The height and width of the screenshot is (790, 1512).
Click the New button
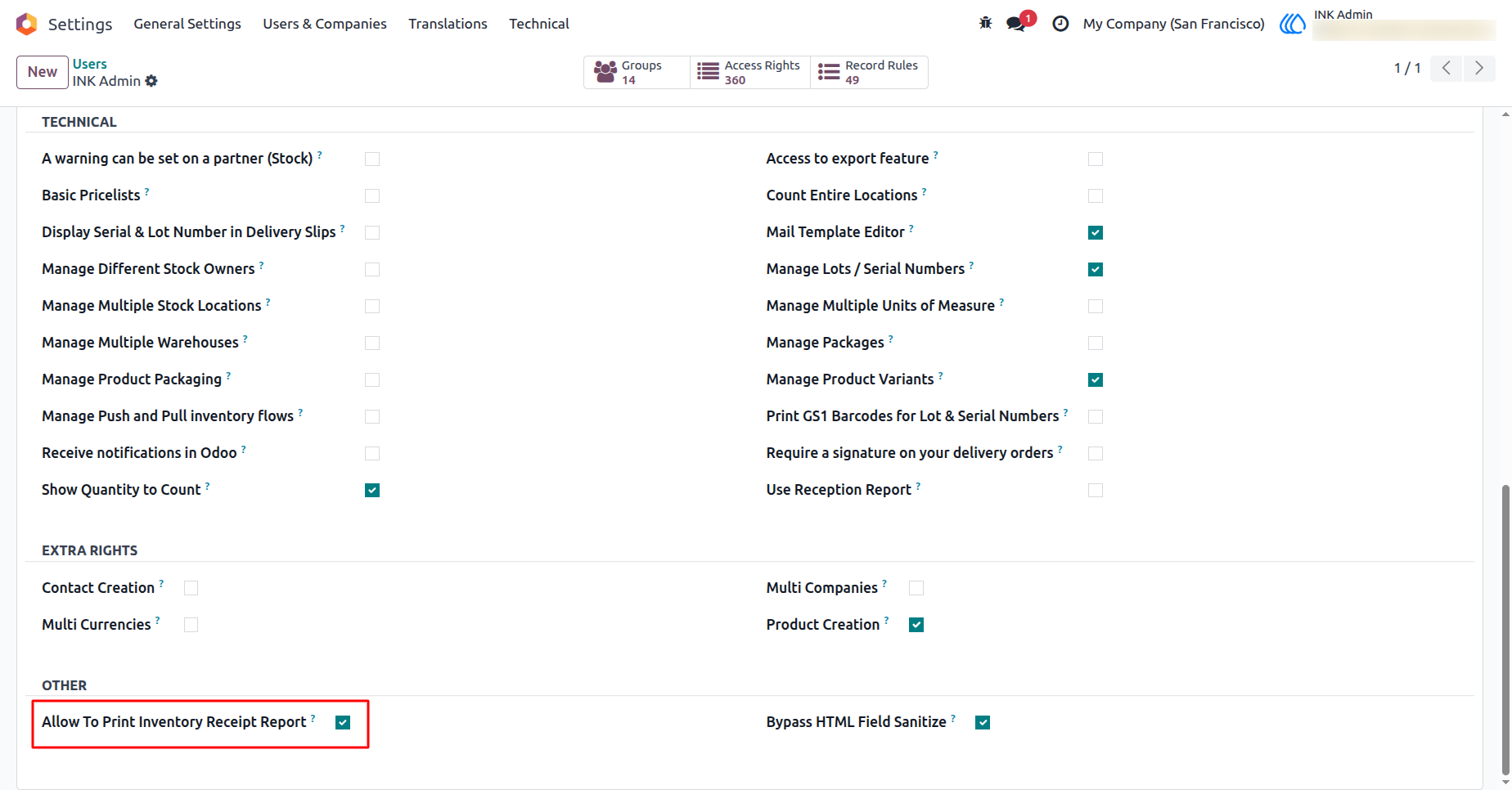coord(43,72)
